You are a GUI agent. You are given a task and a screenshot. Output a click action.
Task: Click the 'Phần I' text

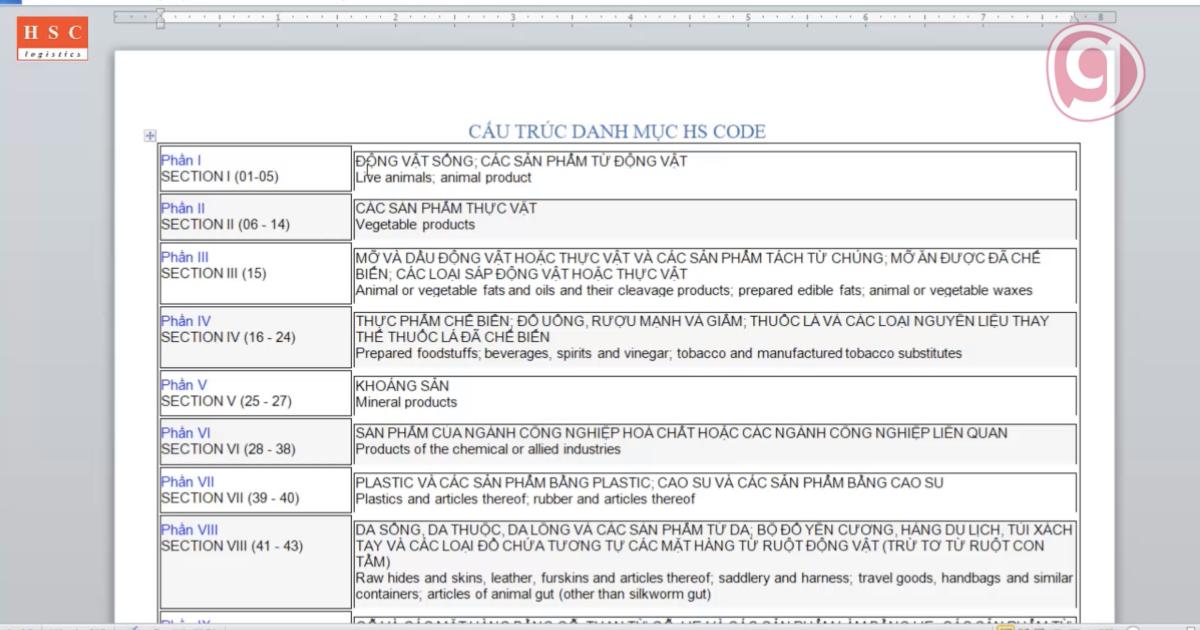[181, 160]
